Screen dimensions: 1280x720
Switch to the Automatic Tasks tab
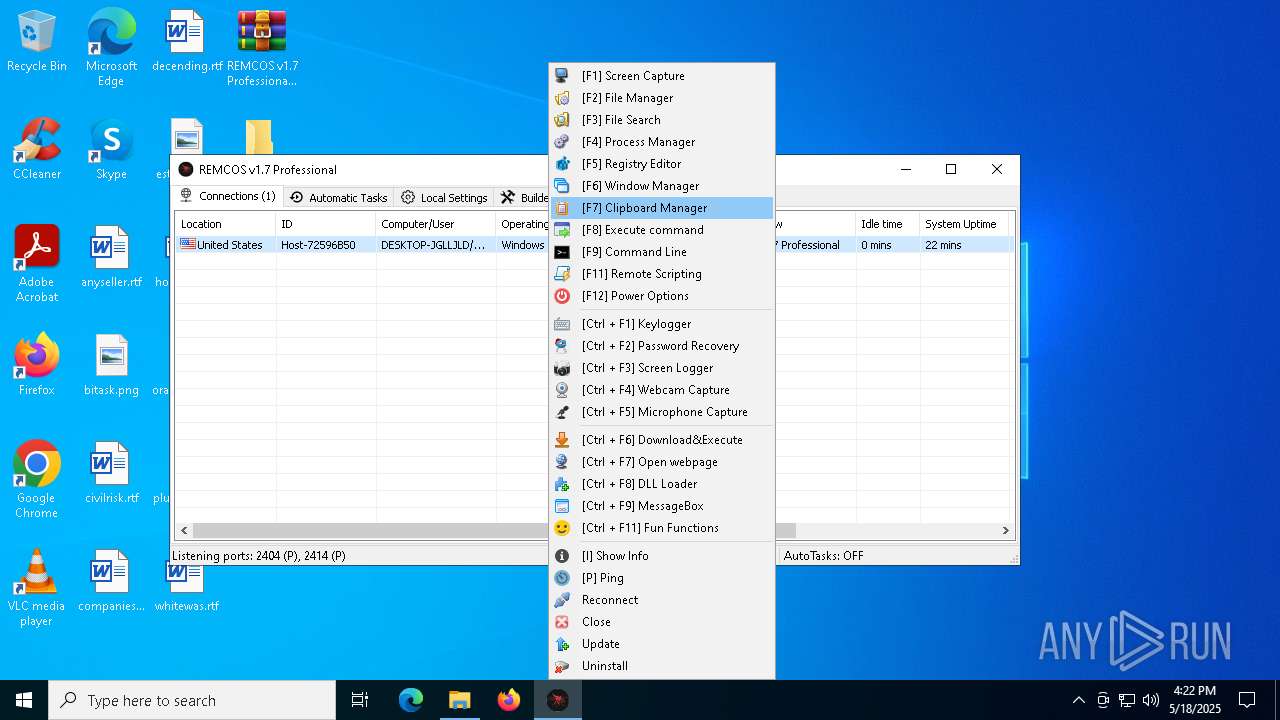(338, 198)
